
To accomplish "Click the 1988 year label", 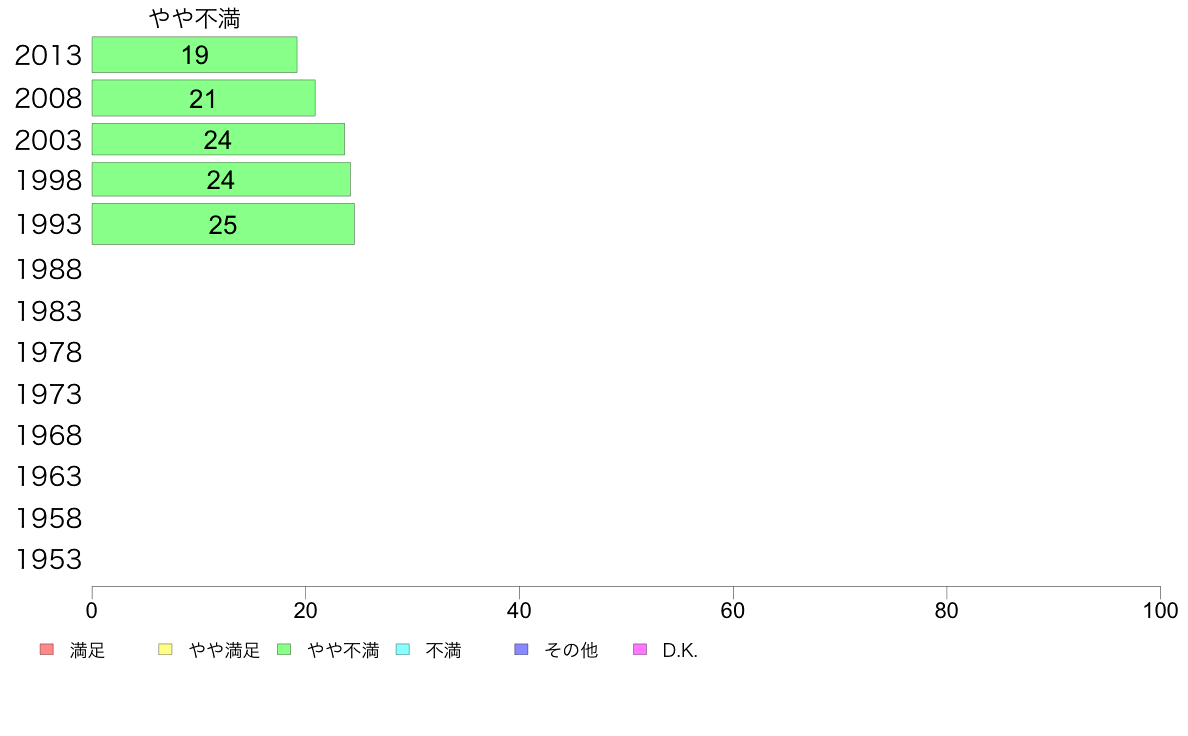I will coord(48,269).
